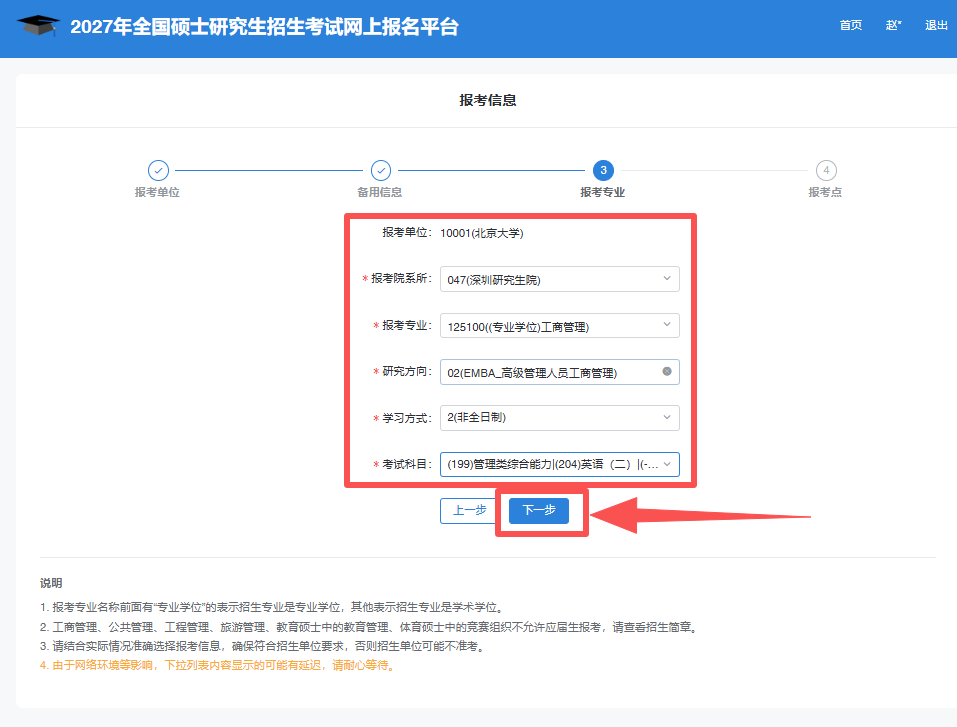Click the 报考点 step label
Image resolution: width=957 pixels, height=727 pixels.
pyautogui.click(x=825, y=192)
